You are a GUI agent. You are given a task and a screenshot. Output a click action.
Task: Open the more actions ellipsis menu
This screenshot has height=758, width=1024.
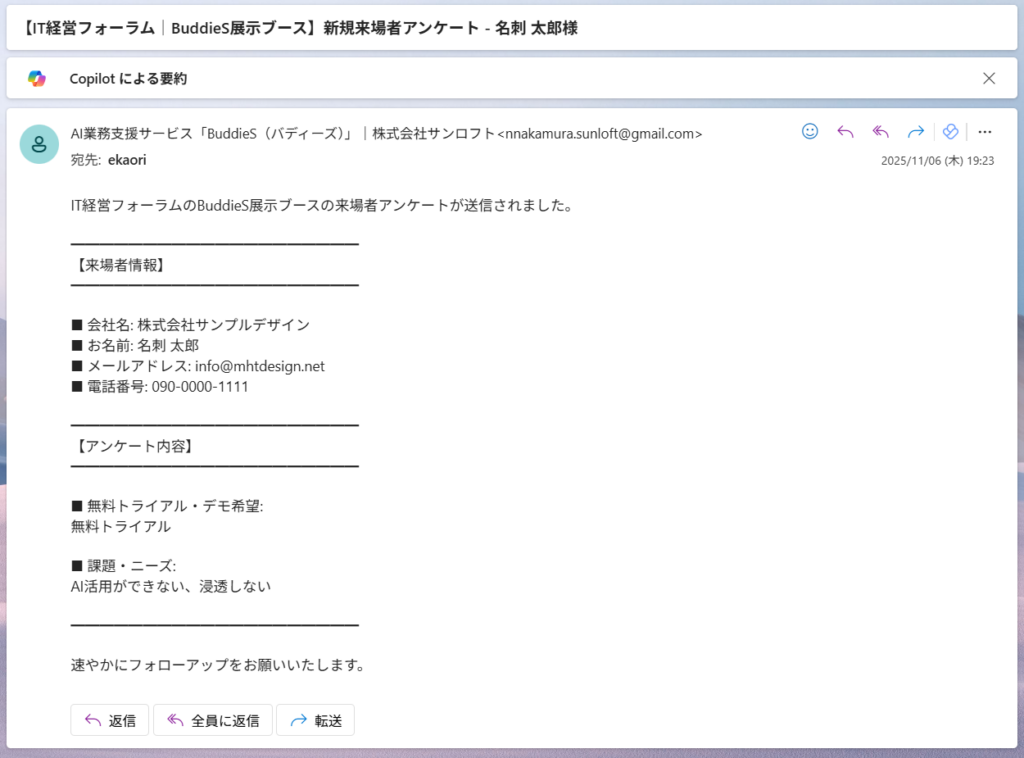point(985,132)
